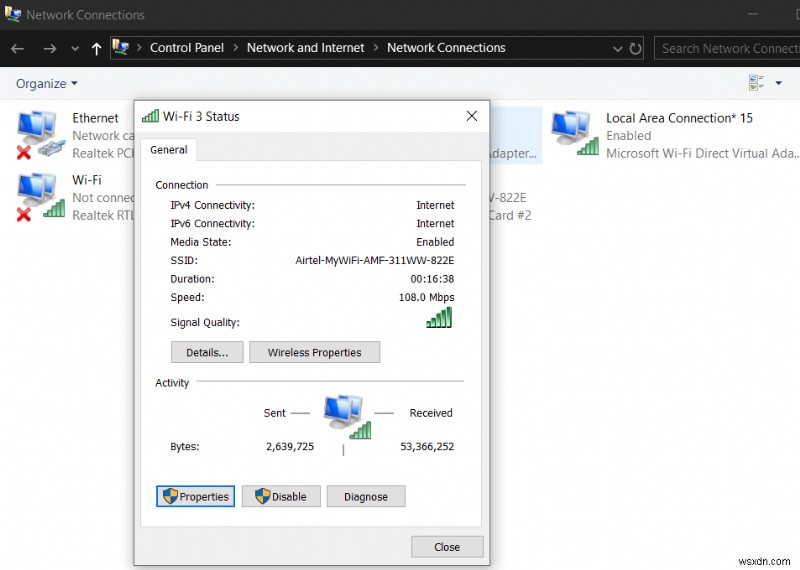Click the IPv4 Connectivity label
This screenshot has width=800, height=570.
213,205
